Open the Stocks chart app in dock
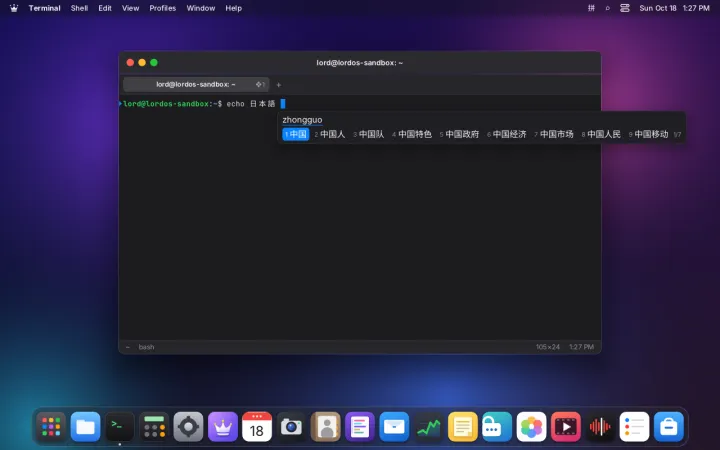Image resolution: width=720 pixels, height=450 pixels. coord(428,427)
